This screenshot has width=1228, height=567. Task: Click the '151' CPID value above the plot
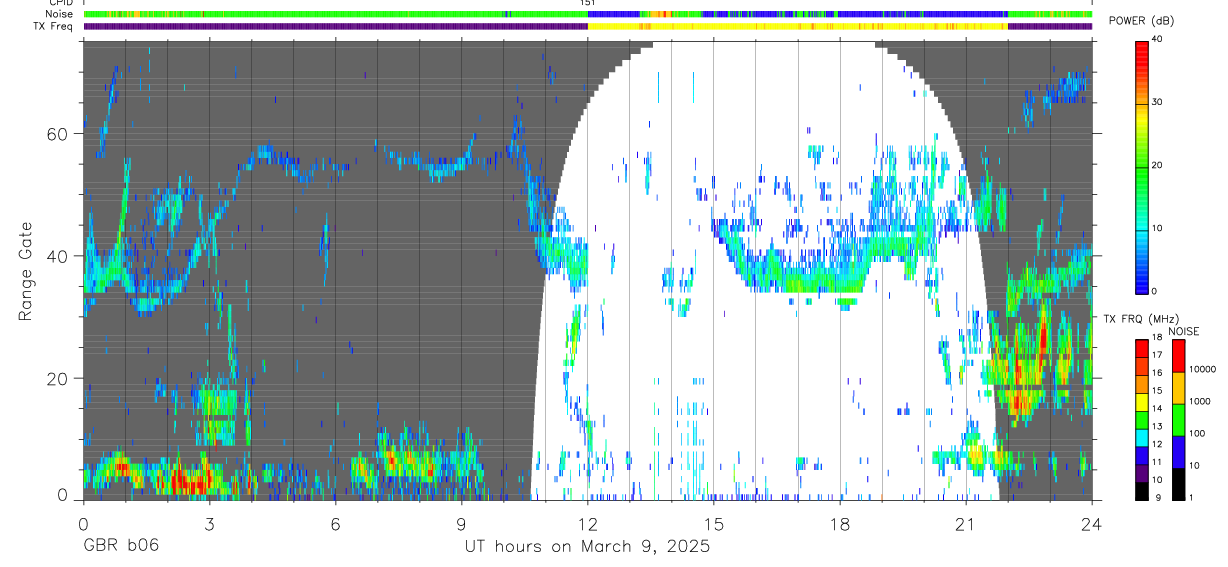pyautogui.click(x=588, y=3)
